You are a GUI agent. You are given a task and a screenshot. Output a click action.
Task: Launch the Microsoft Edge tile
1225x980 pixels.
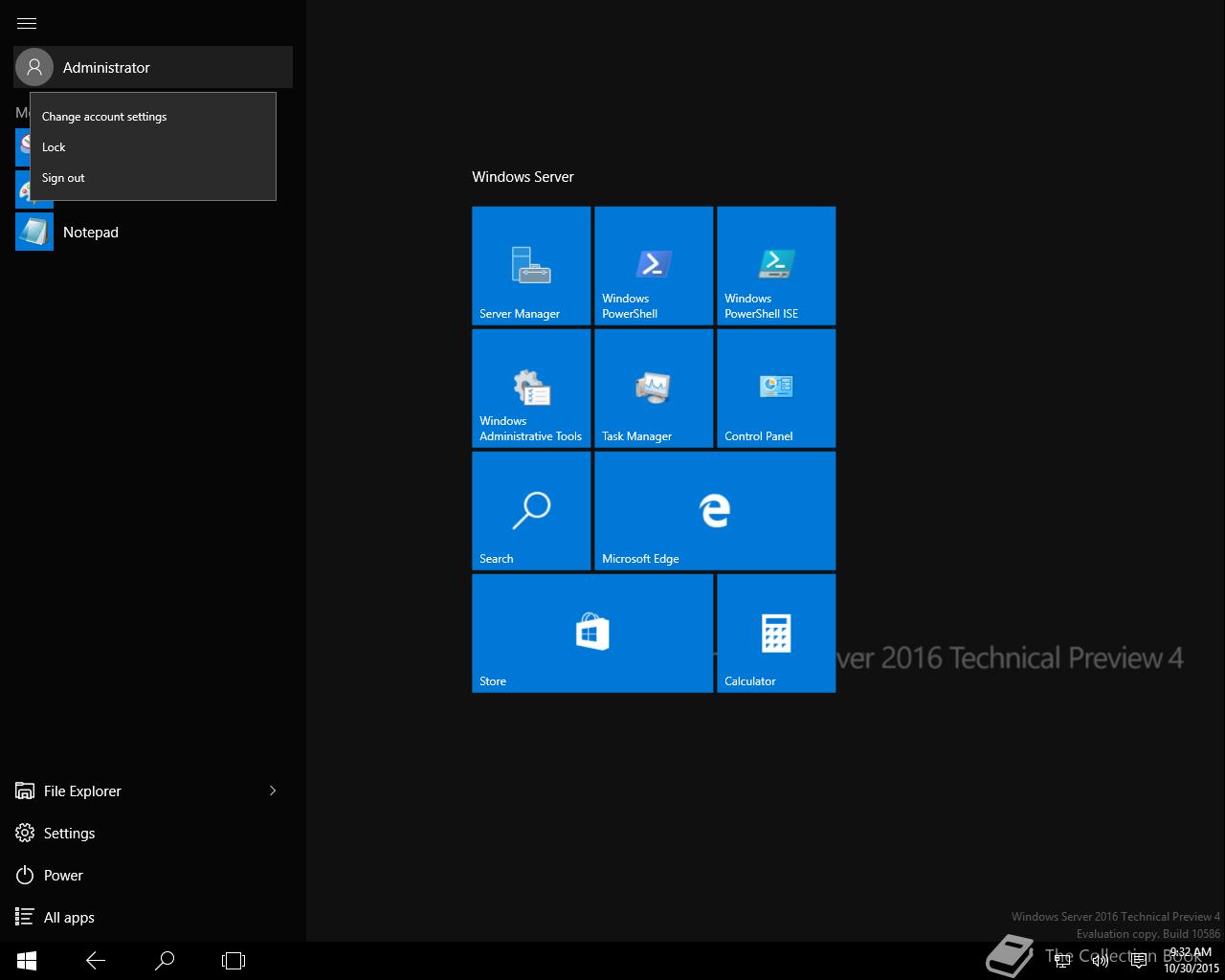[715, 511]
